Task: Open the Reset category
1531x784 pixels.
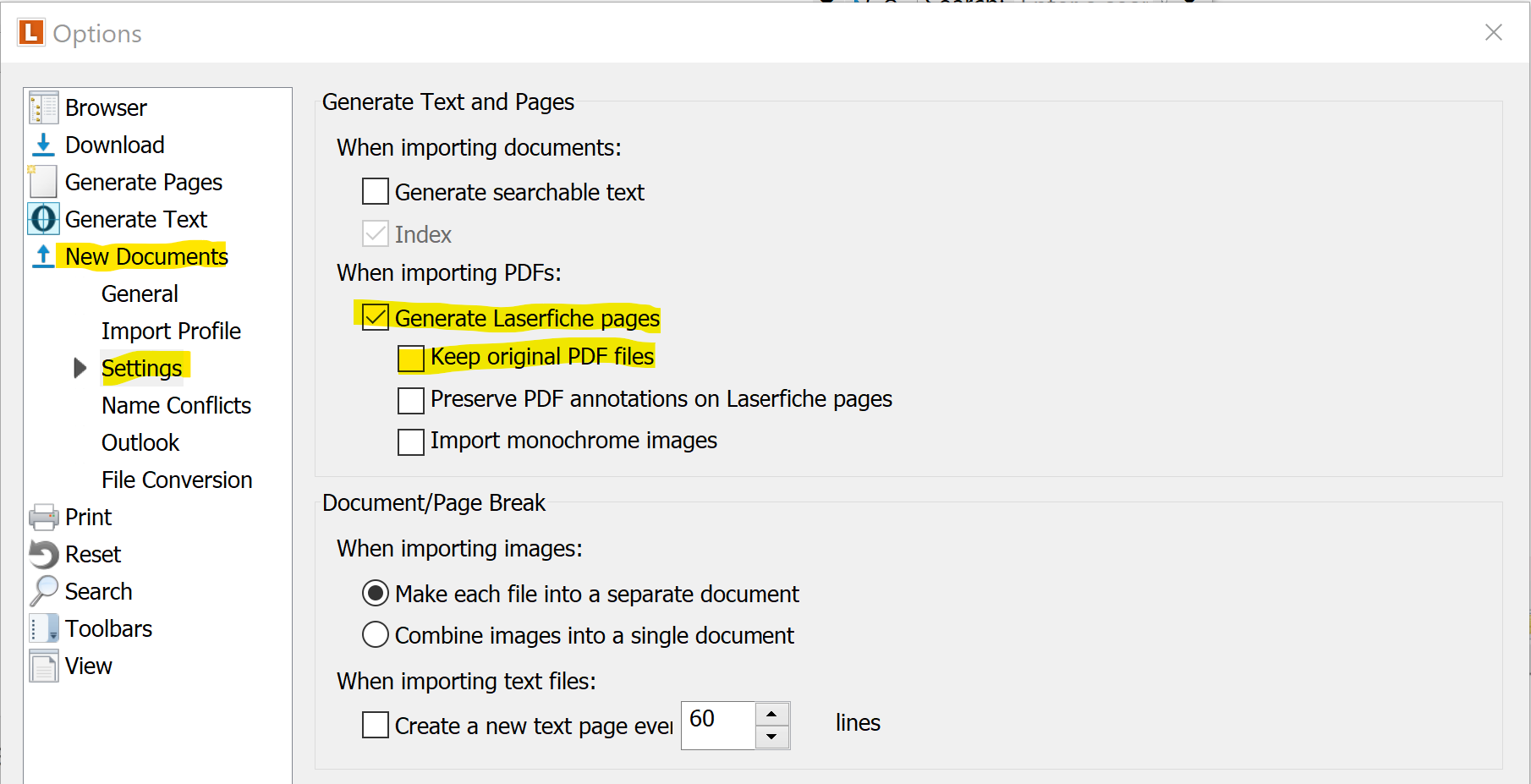Action: [93, 554]
